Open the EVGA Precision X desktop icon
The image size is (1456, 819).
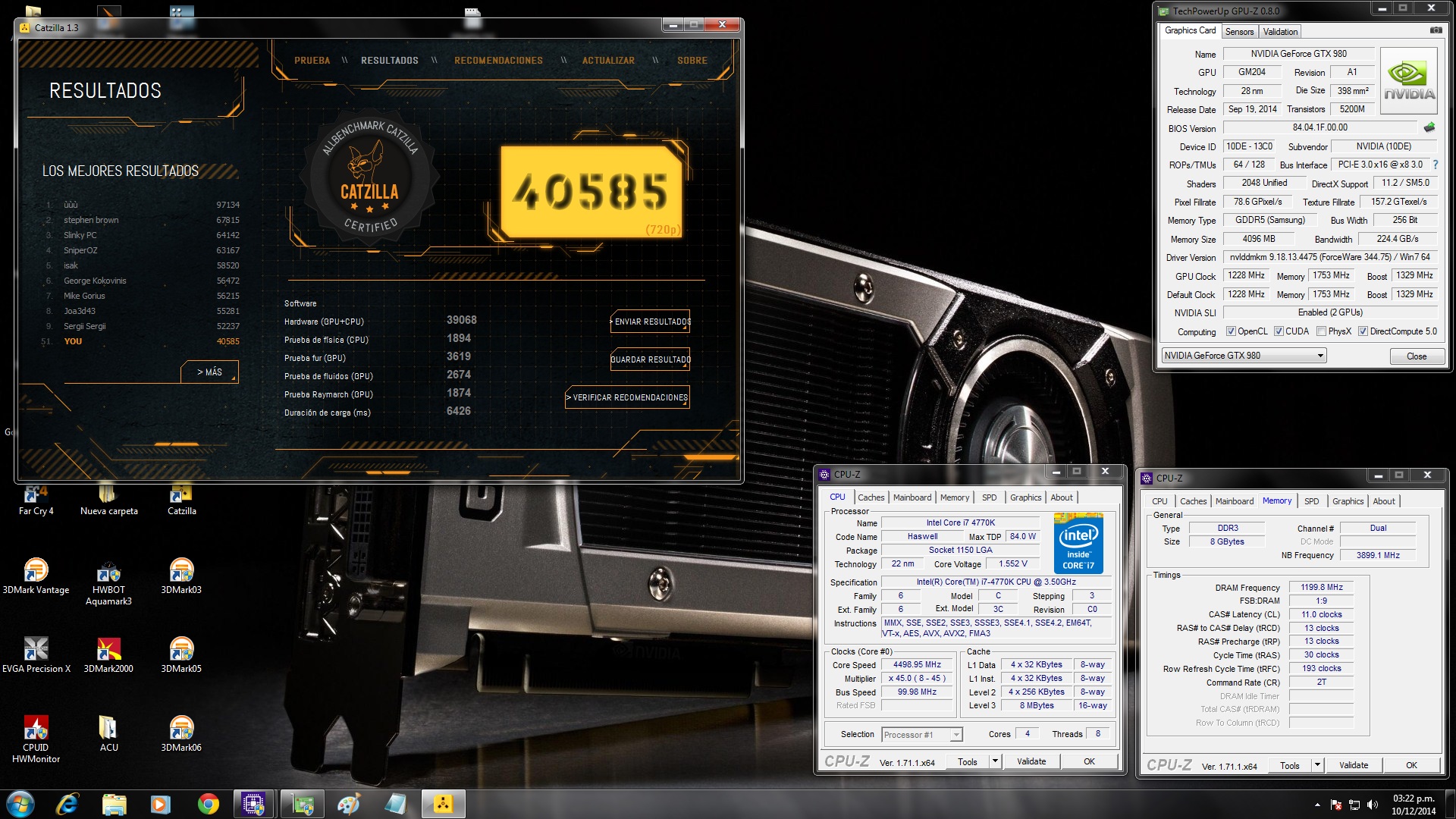click(36, 655)
